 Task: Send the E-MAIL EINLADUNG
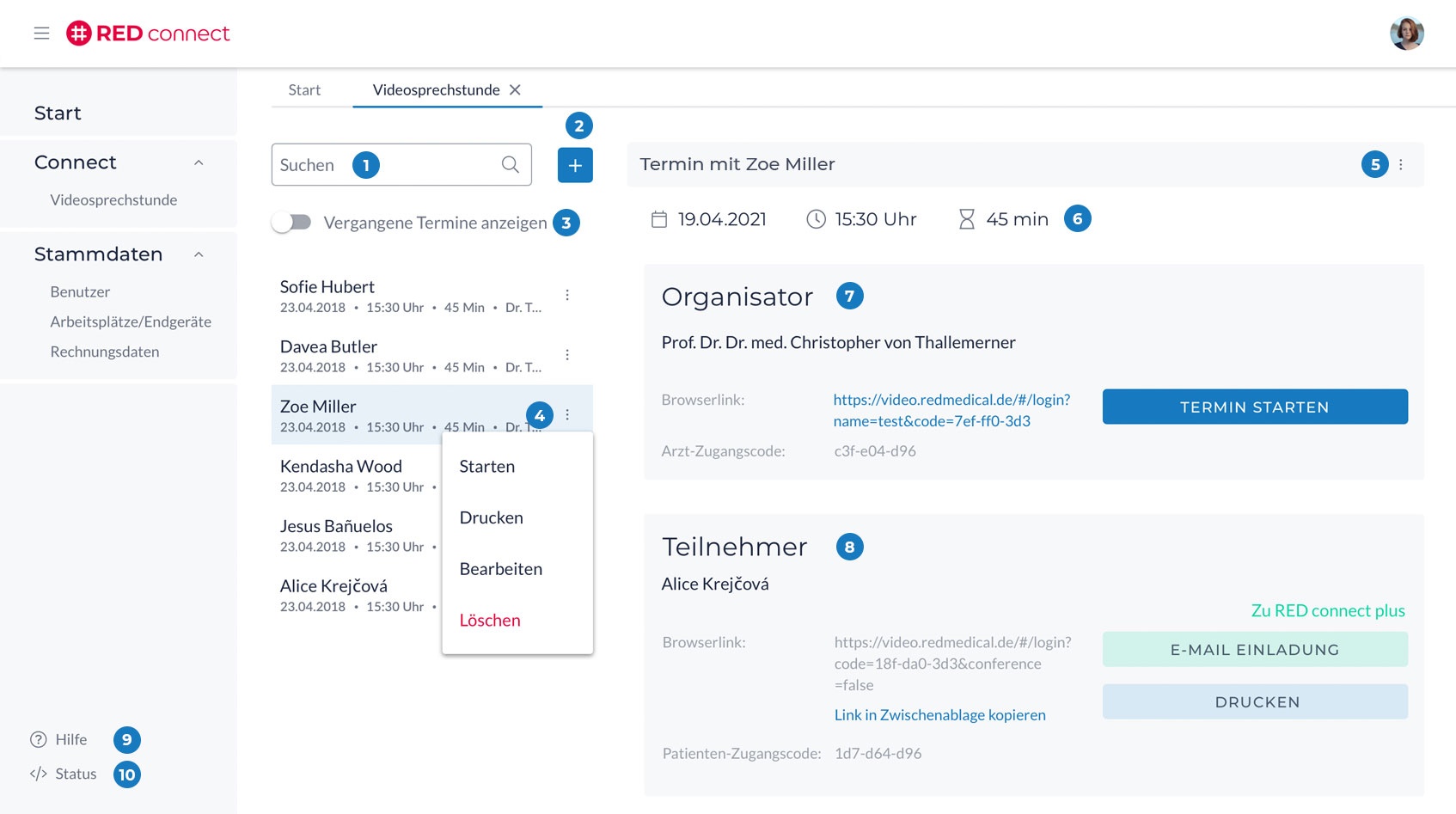pos(1254,650)
